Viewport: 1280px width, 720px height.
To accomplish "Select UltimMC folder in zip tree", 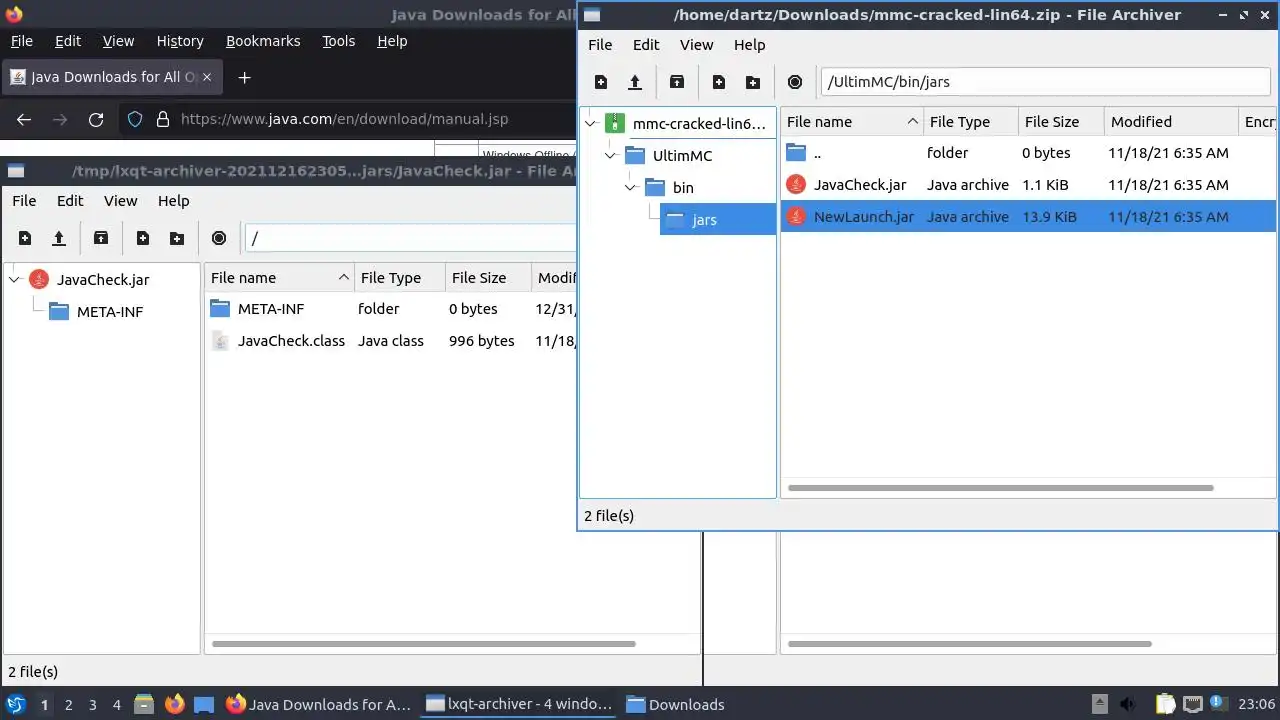I will [683, 156].
